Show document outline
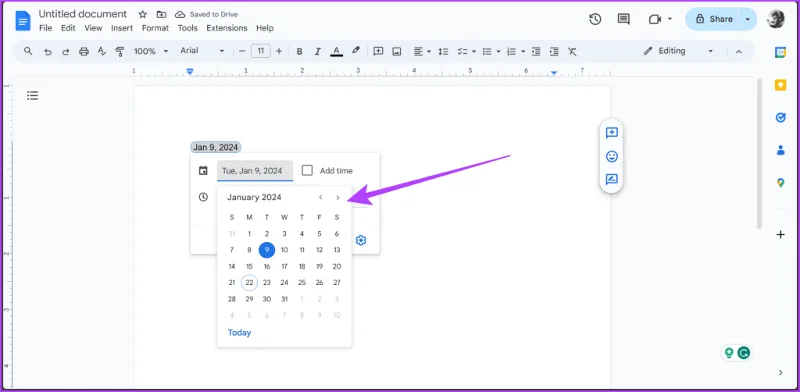 point(33,95)
